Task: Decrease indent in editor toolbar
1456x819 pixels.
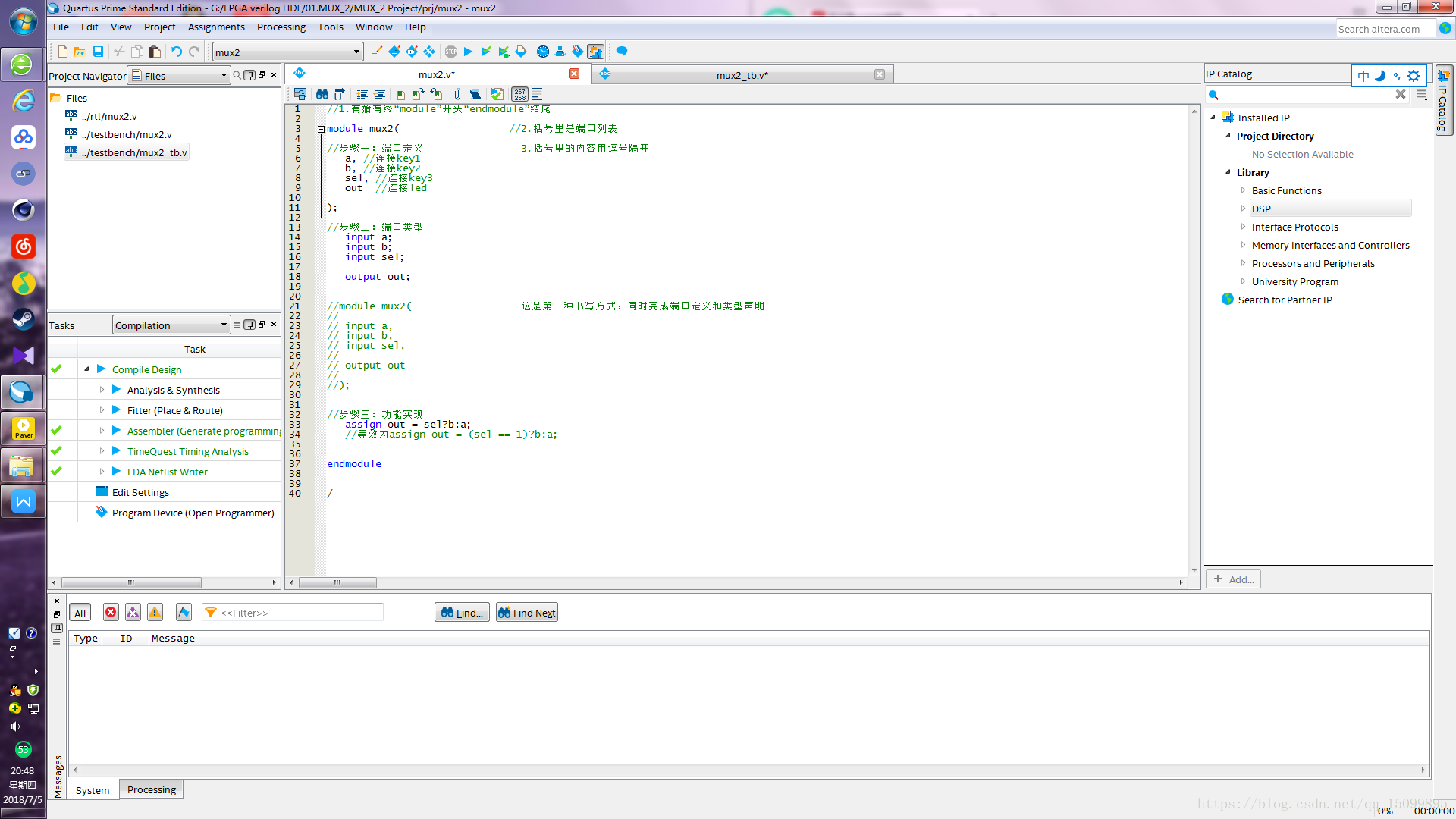Action: click(x=379, y=94)
